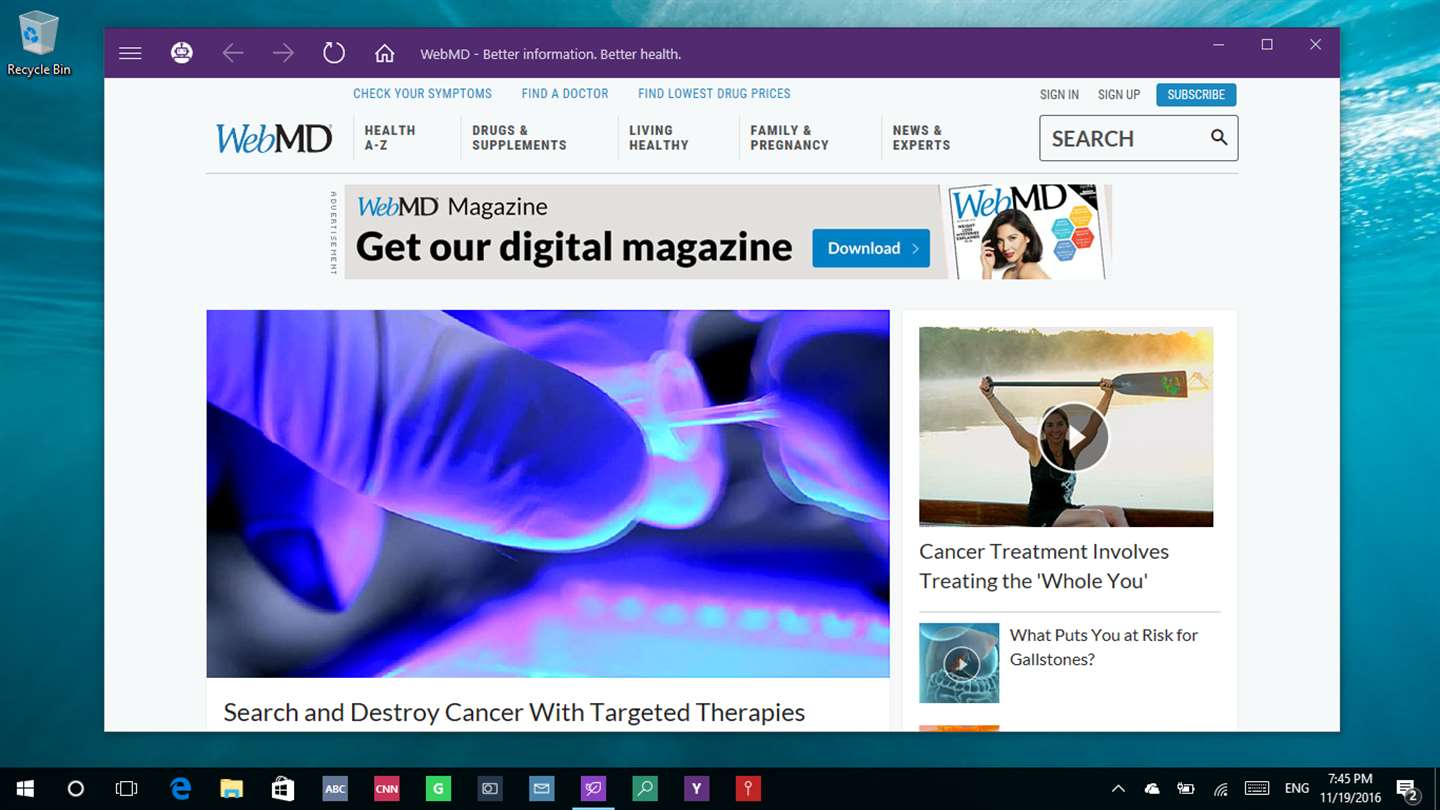The height and width of the screenshot is (810, 1440).
Task: Open the Mail app on the taskbar
Action: pos(541,789)
